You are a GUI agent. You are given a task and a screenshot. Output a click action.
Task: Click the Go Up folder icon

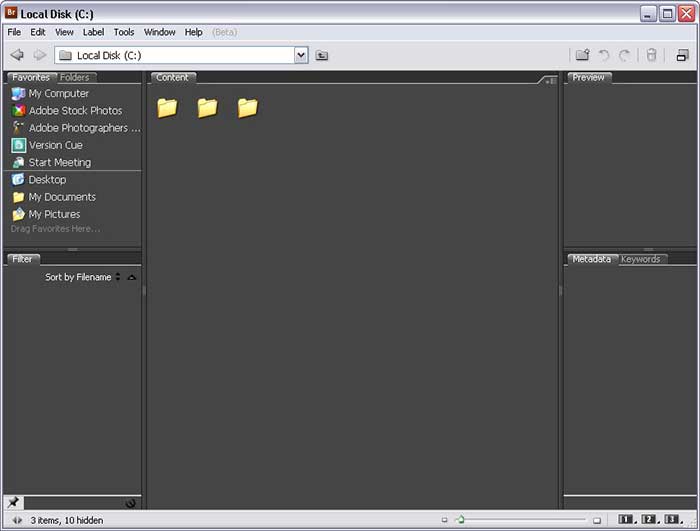[322, 55]
